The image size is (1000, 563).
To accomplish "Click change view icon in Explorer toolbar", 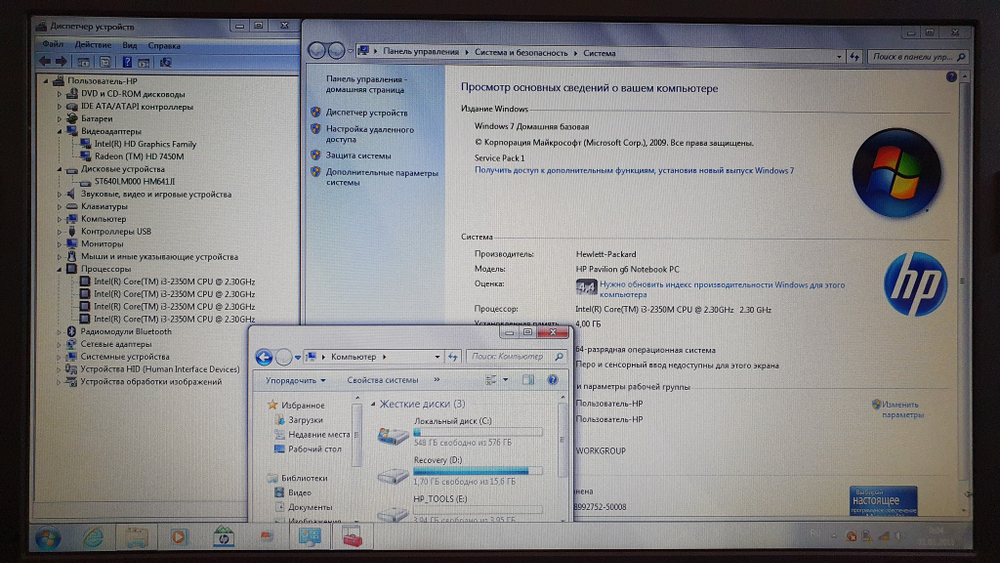I will pyautogui.click(x=491, y=380).
